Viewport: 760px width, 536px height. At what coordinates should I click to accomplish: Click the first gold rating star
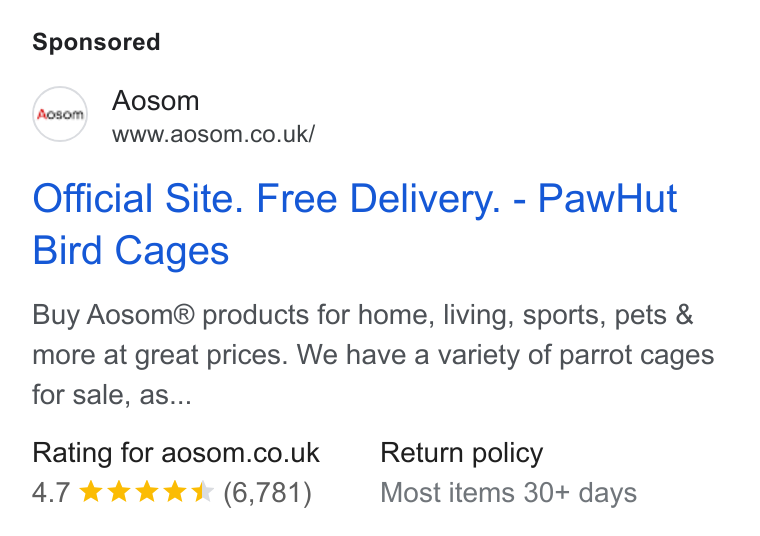coord(91,491)
